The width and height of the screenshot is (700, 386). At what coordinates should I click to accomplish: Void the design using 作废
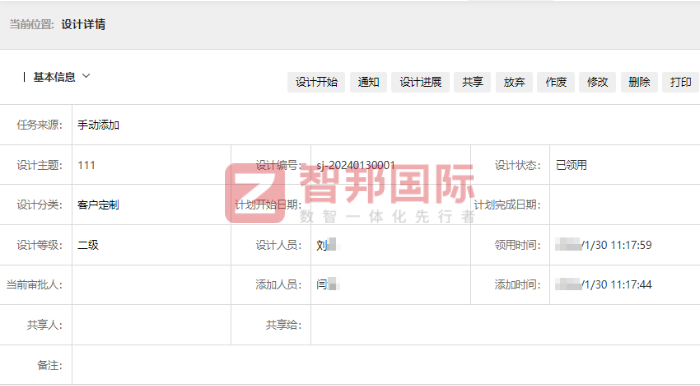[556, 82]
